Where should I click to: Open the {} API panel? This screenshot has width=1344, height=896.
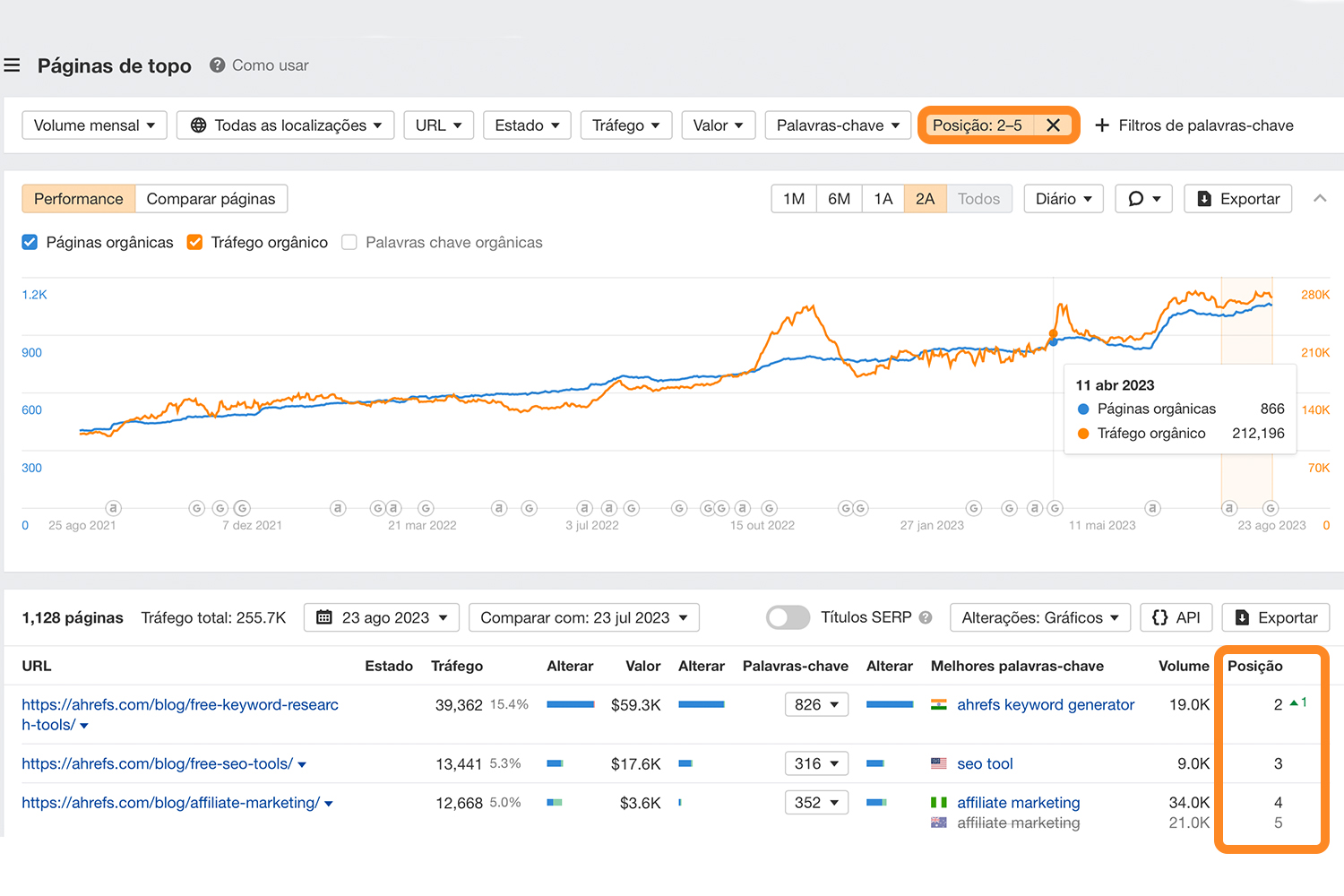[1176, 617]
